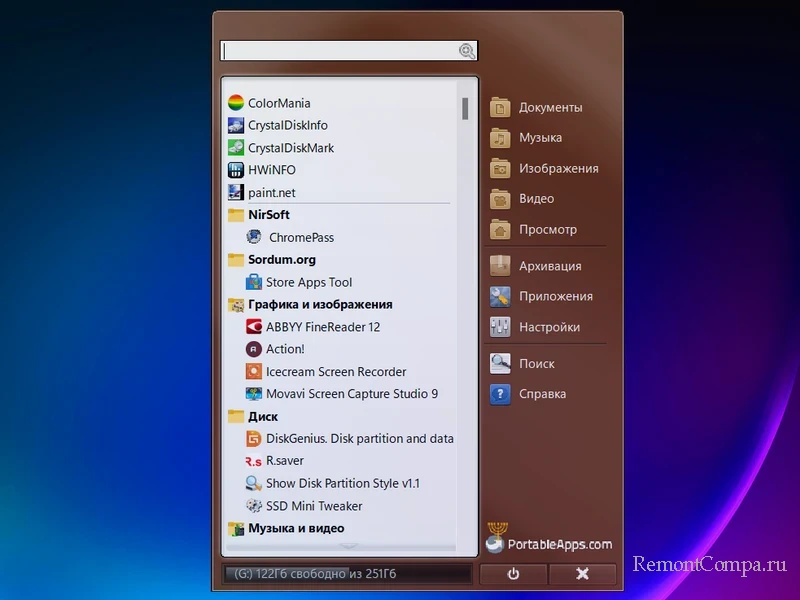
Task: Collapse the NirSoft folder category
Action: (268, 215)
